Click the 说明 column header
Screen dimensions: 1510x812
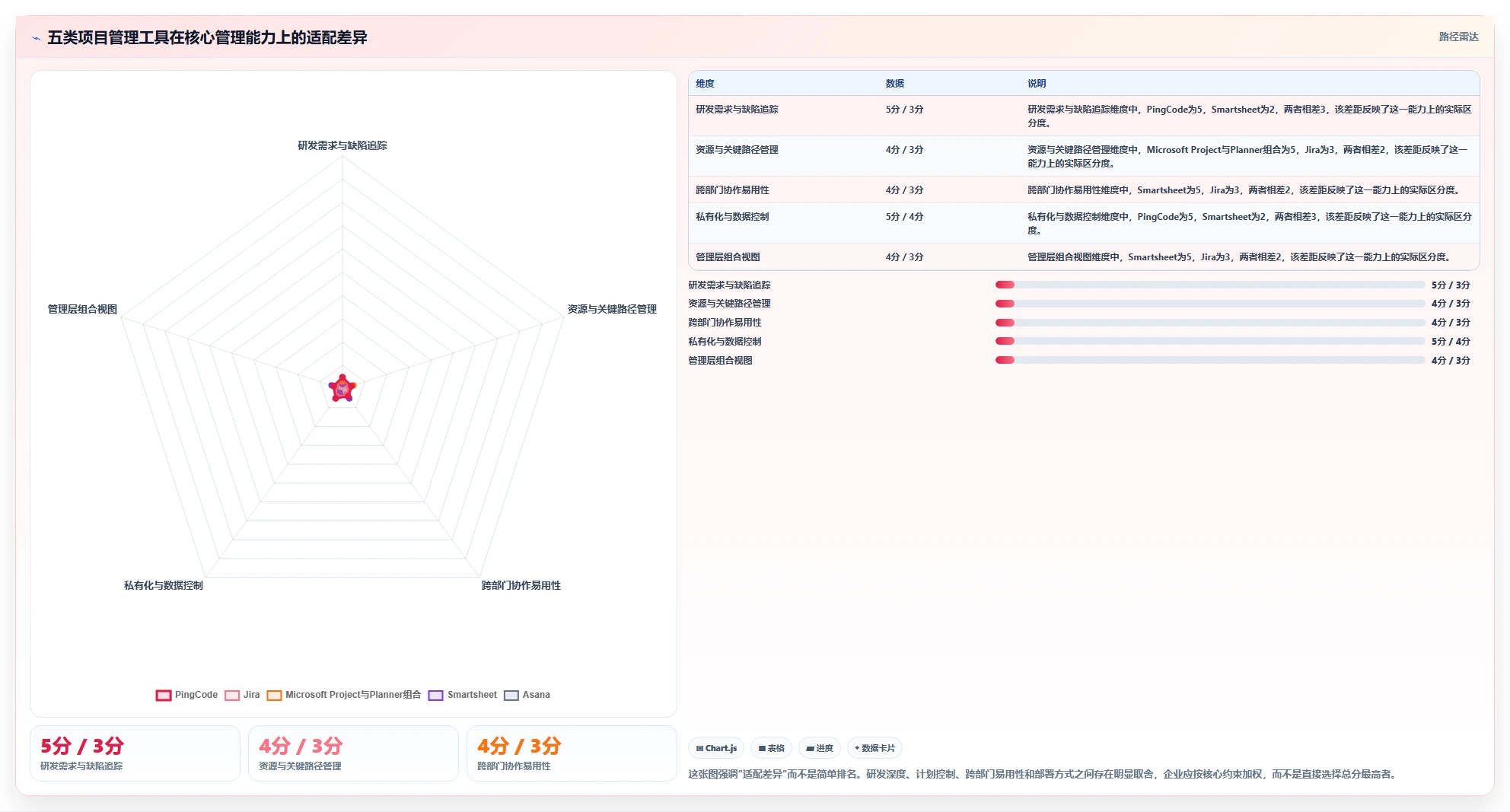pyautogui.click(x=1037, y=84)
